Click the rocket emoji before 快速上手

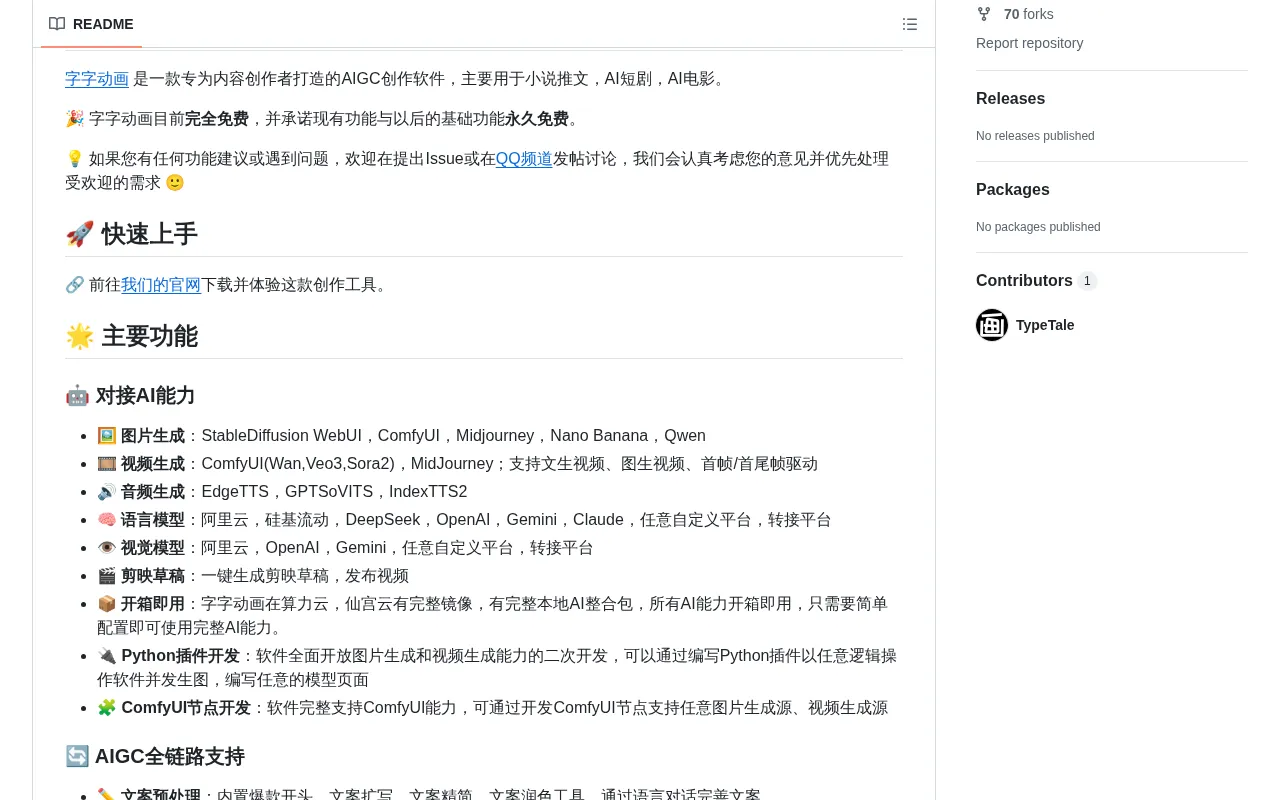tap(79, 234)
